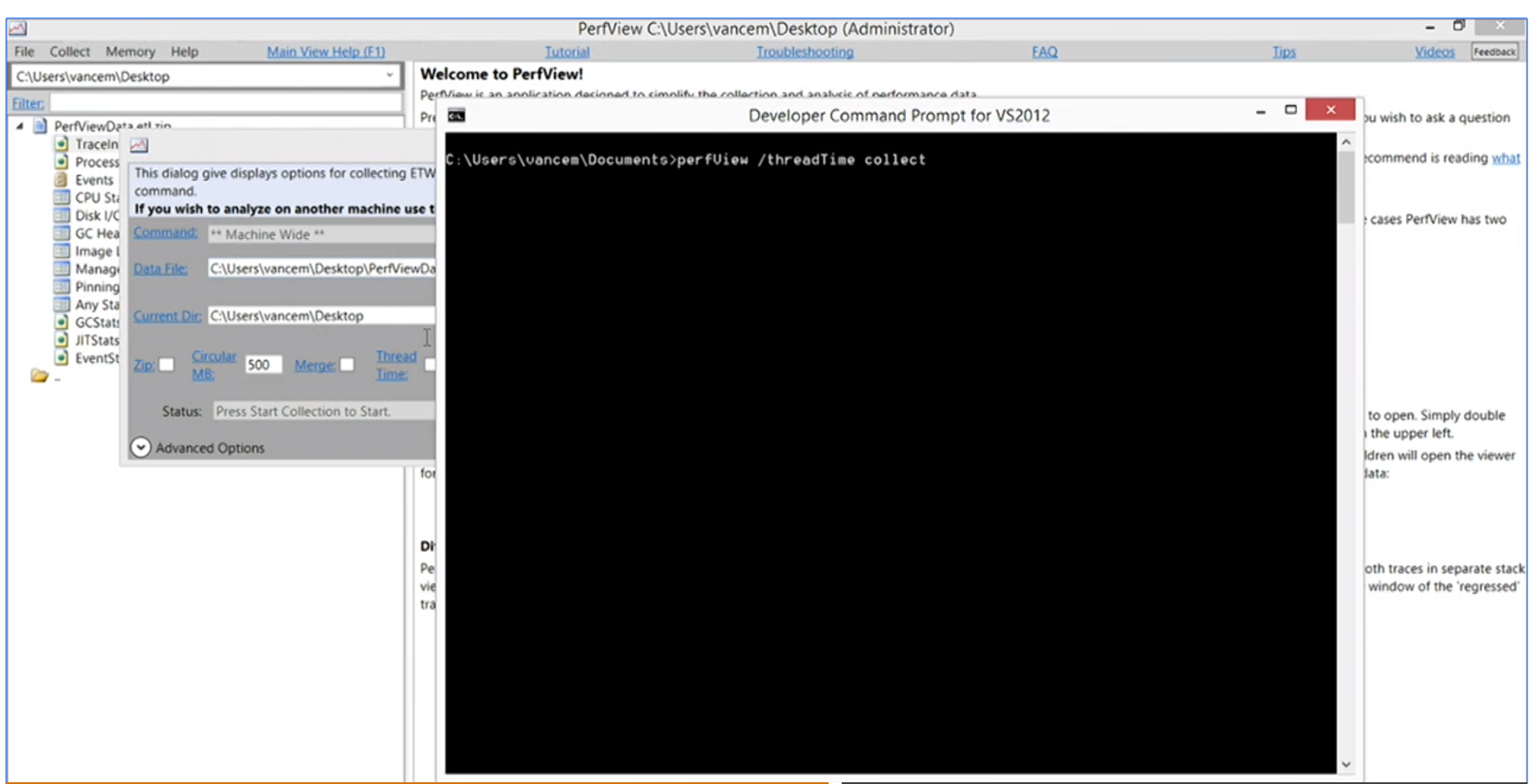Screen dimensions: 1536x784
Task: Click command prompt scrollbar down arrow
Action: point(1345,764)
